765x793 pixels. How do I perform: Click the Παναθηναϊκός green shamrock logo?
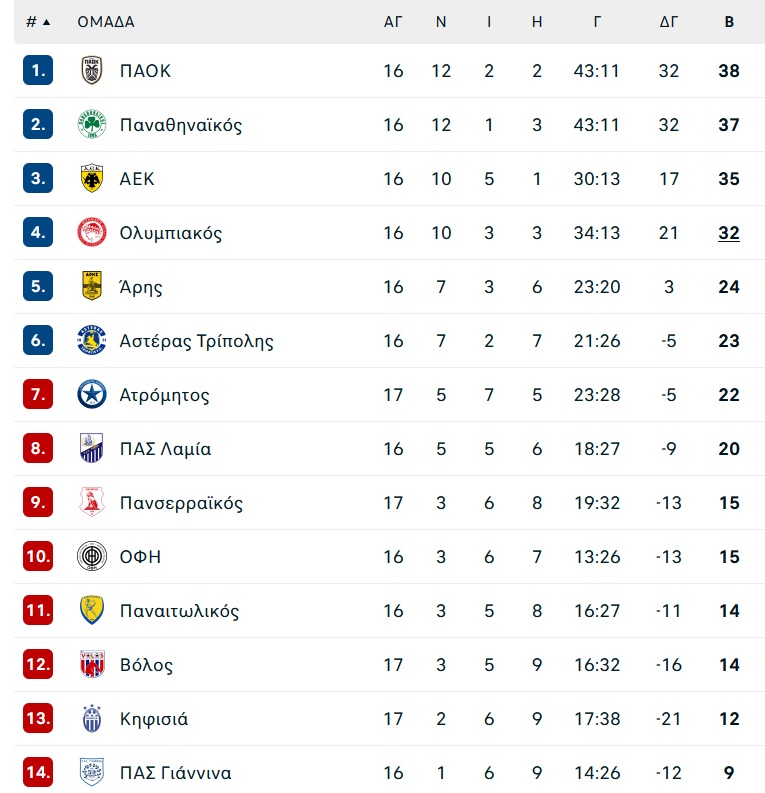[92, 124]
